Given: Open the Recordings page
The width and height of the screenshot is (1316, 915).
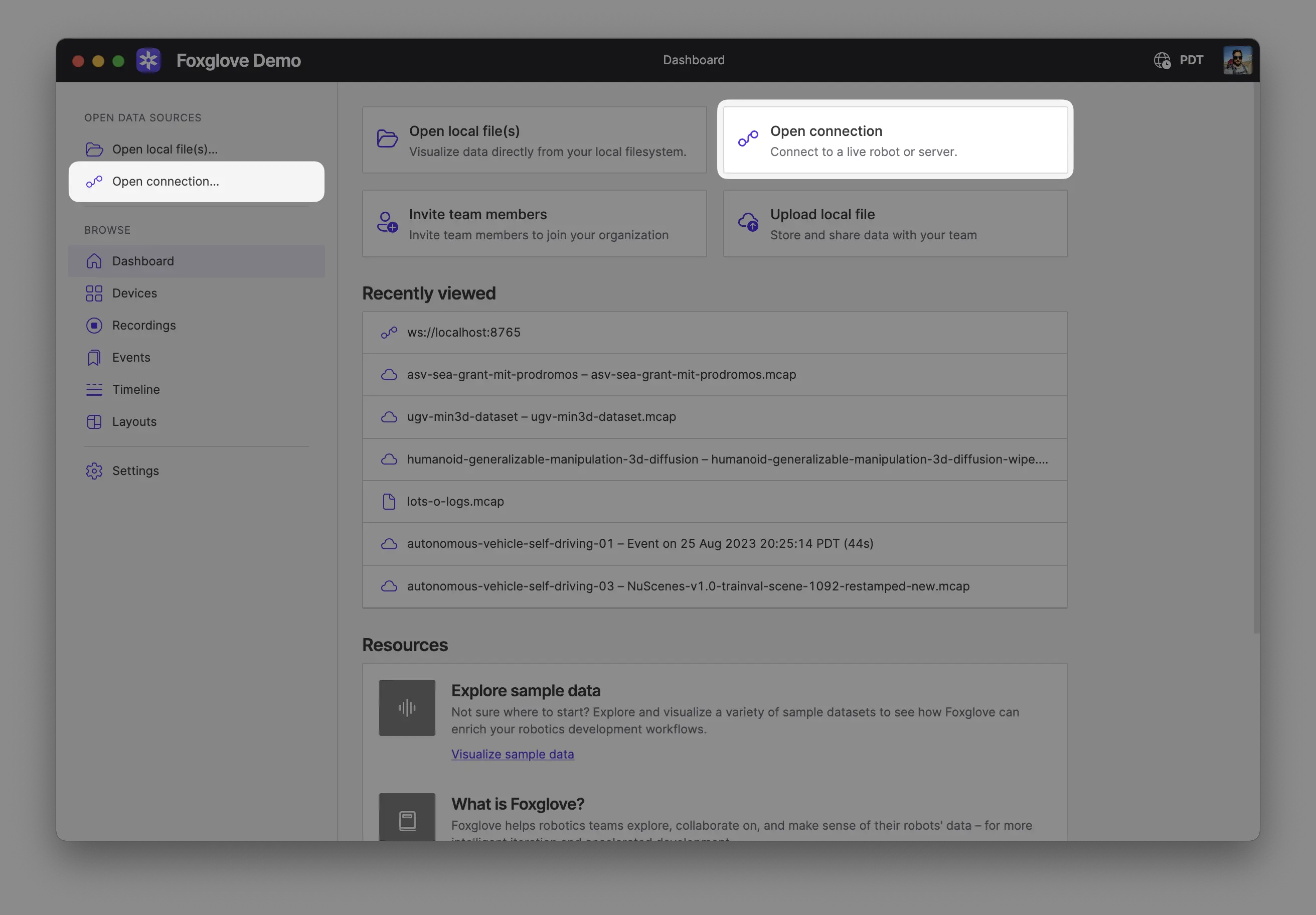Looking at the screenshot, I should pos(143,326).
